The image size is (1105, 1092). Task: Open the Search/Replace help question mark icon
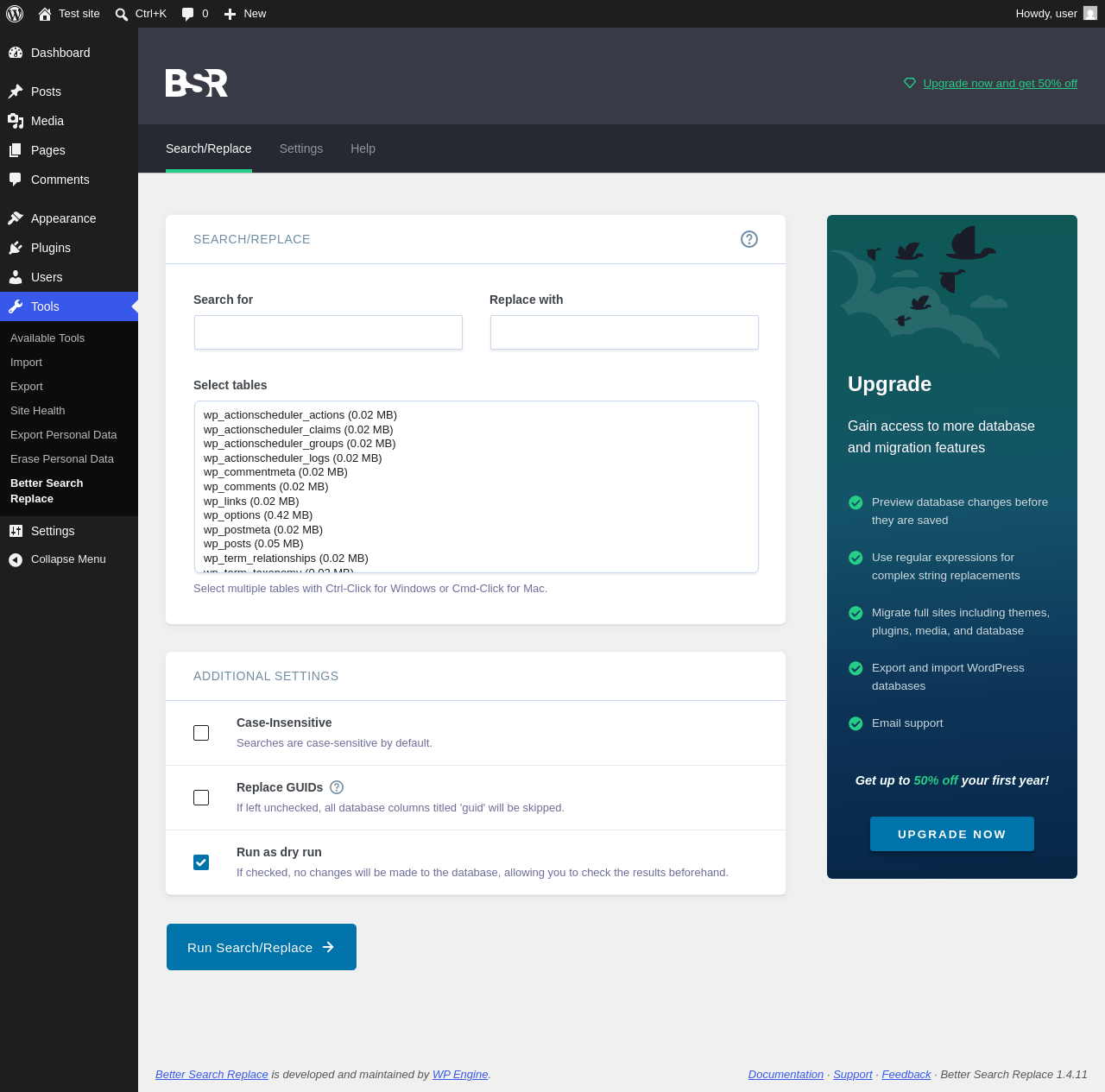coord(749,239)
